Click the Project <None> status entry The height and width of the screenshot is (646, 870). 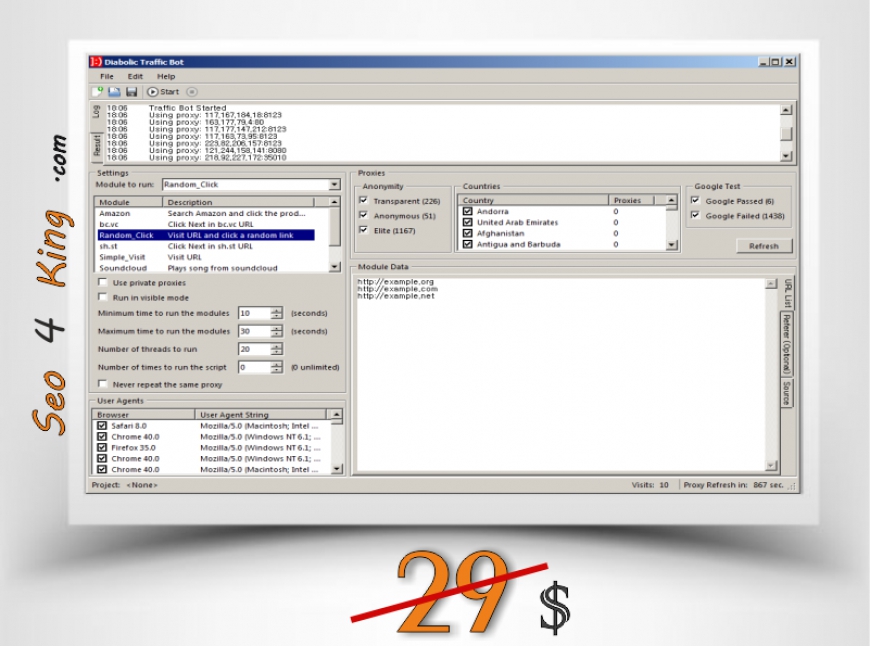pyautogui.click(x=124, y=484)
